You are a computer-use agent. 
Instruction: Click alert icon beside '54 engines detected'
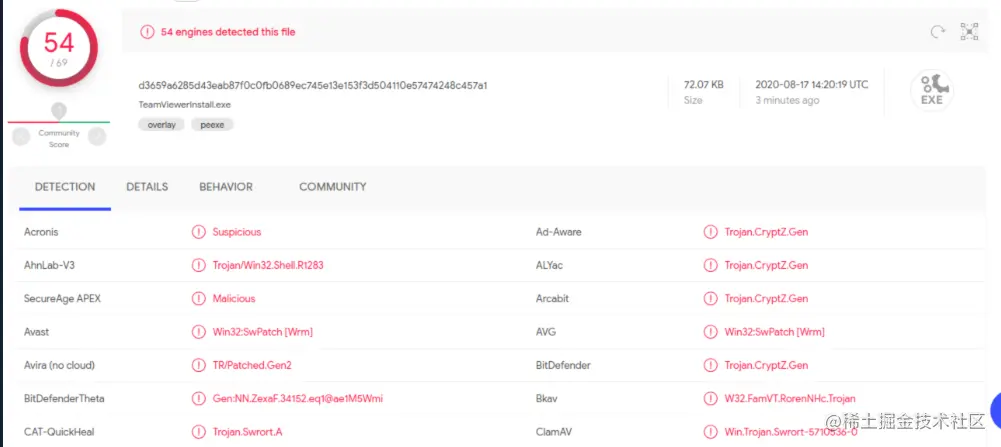click(x=147, y=32)
